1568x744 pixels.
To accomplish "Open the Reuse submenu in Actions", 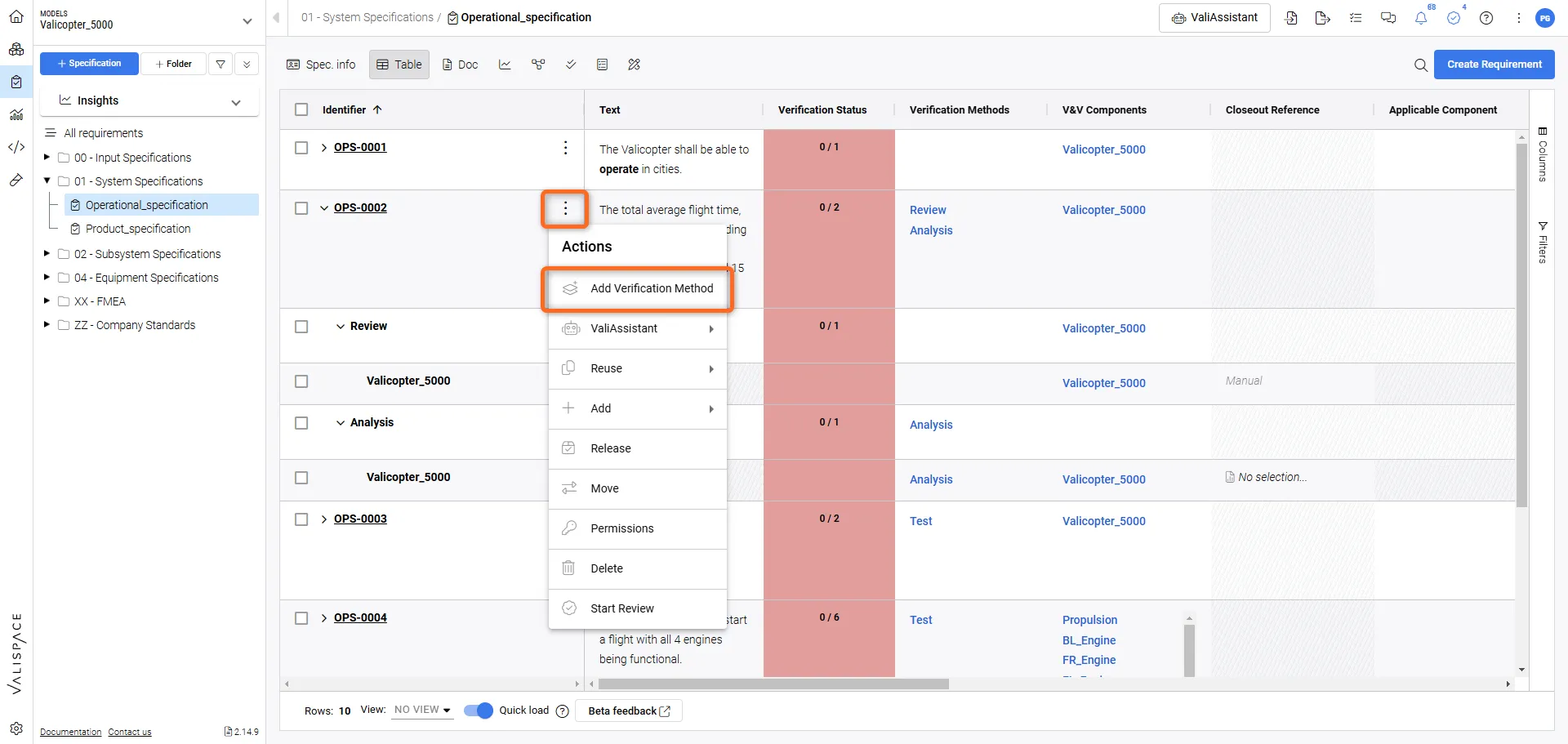I will tap(638, 368).
